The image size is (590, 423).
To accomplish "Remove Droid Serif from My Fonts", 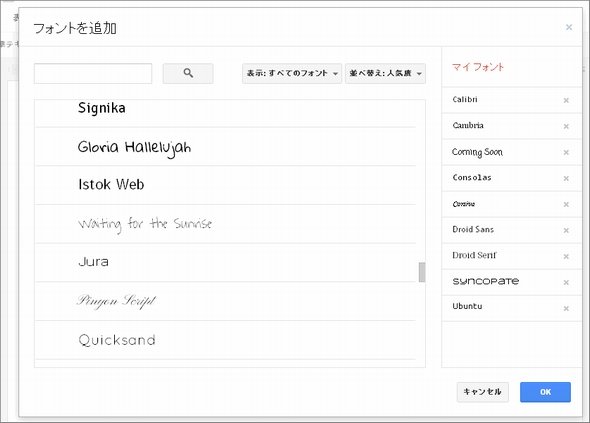I will pyautogui.click(x=566, y=256).
